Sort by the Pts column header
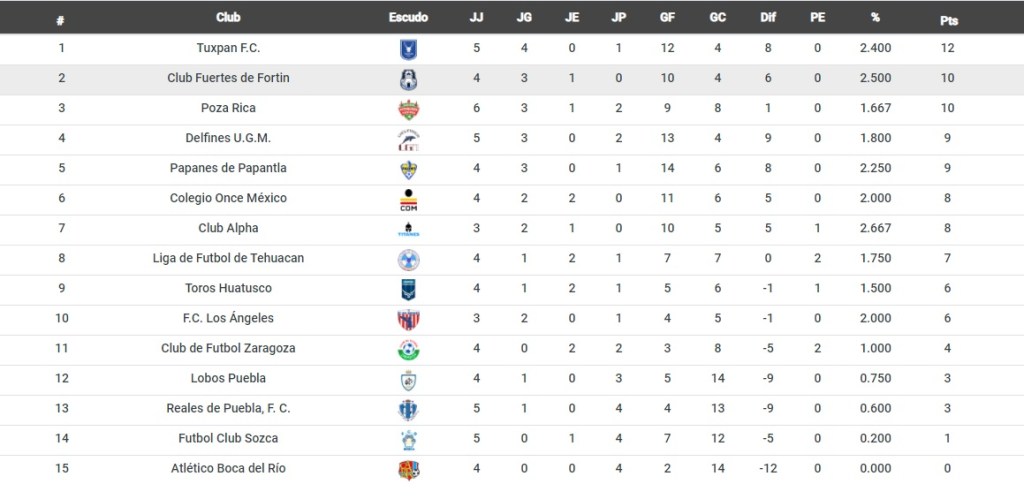The height and width of the screenshot is (499, 1024). (x=948, y=18)
